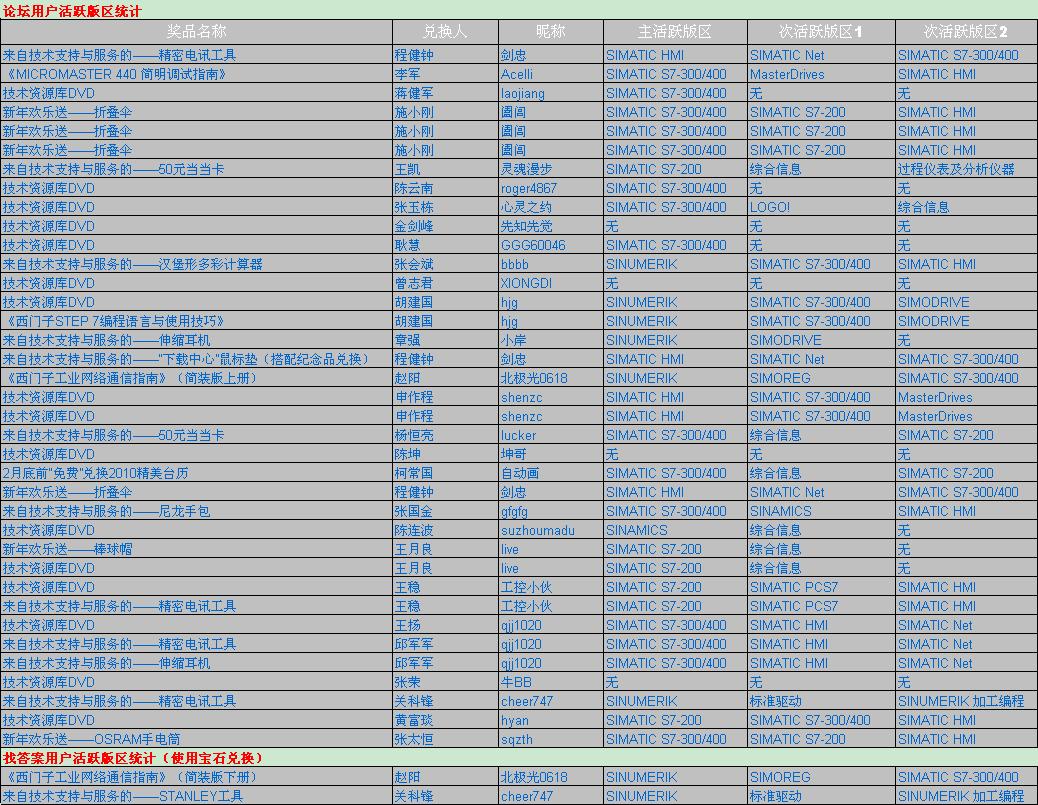
Task: Click the nickname lucker
Action: (518, 435)
